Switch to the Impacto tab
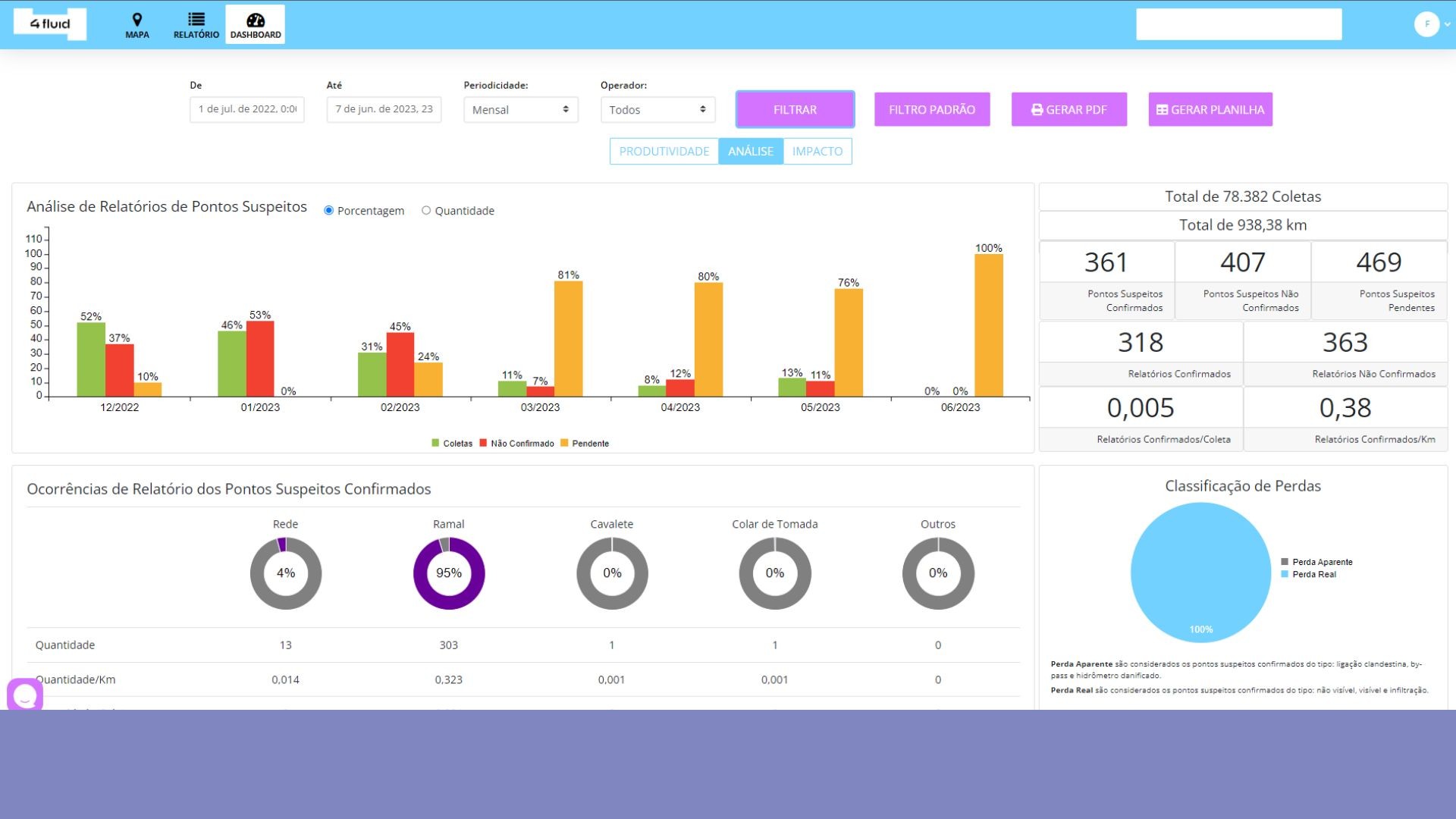Image resolution: width=1456 pixels, height=819 pixels. tap(817, 152)
